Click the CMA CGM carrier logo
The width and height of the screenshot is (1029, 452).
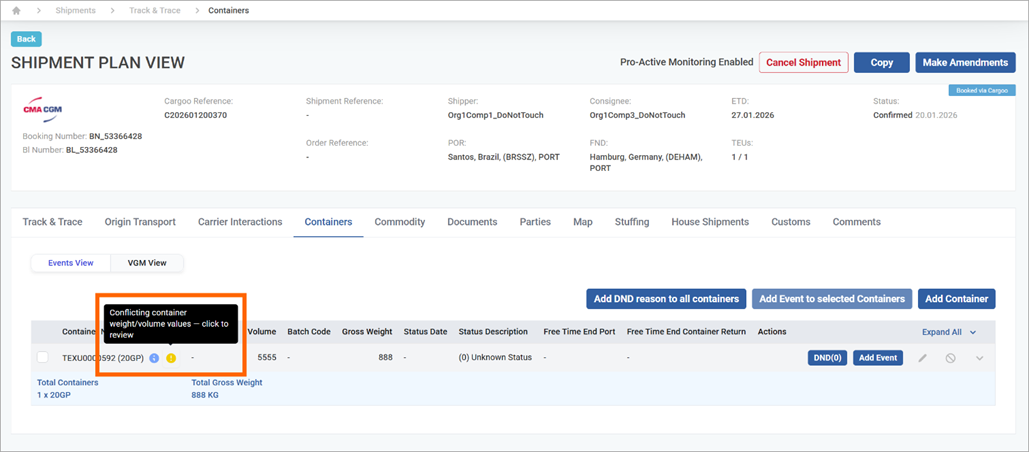coord(43,110)
